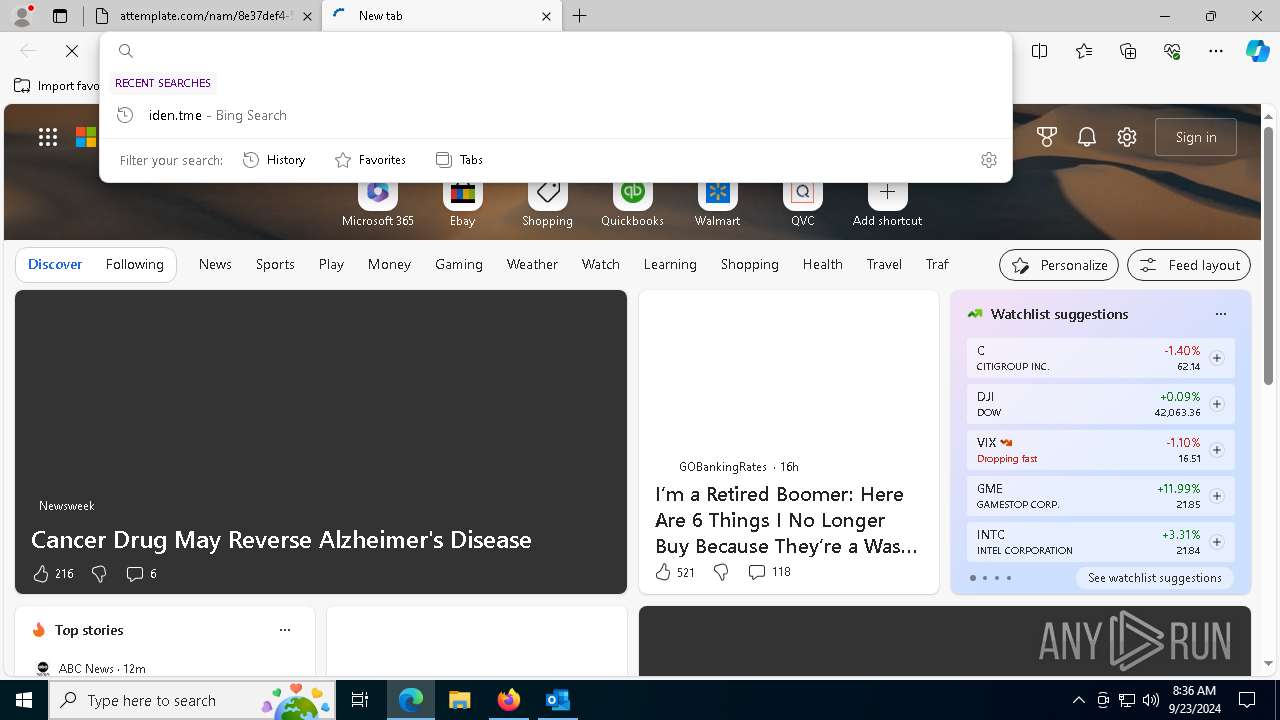The height and width of the screenshot is (720, 1280).
Task: Click the Sign in button
Action: pos(1196,137)
